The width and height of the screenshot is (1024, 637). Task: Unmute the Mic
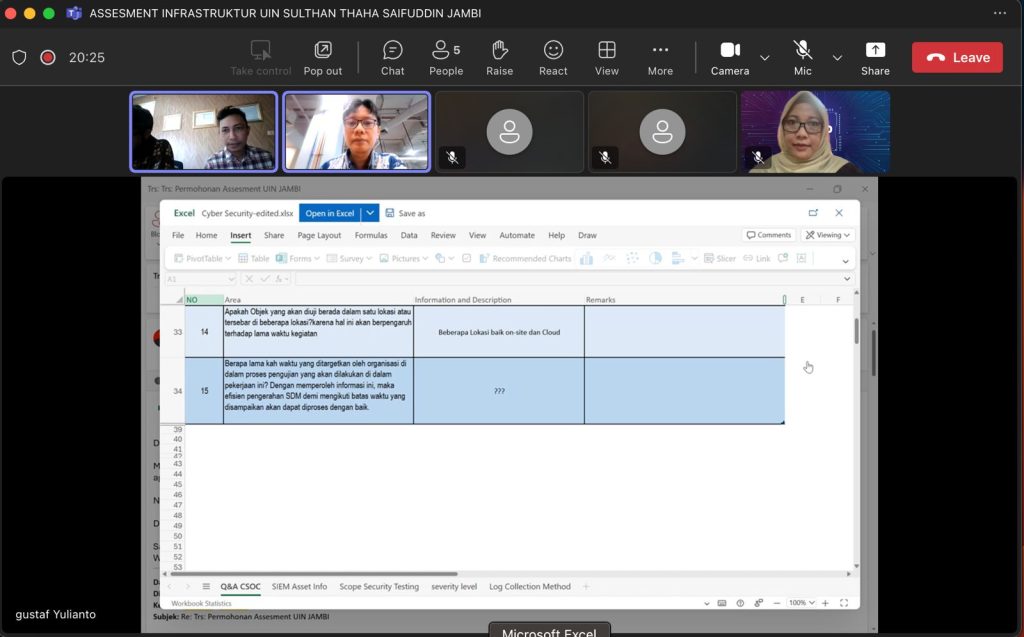802,57
